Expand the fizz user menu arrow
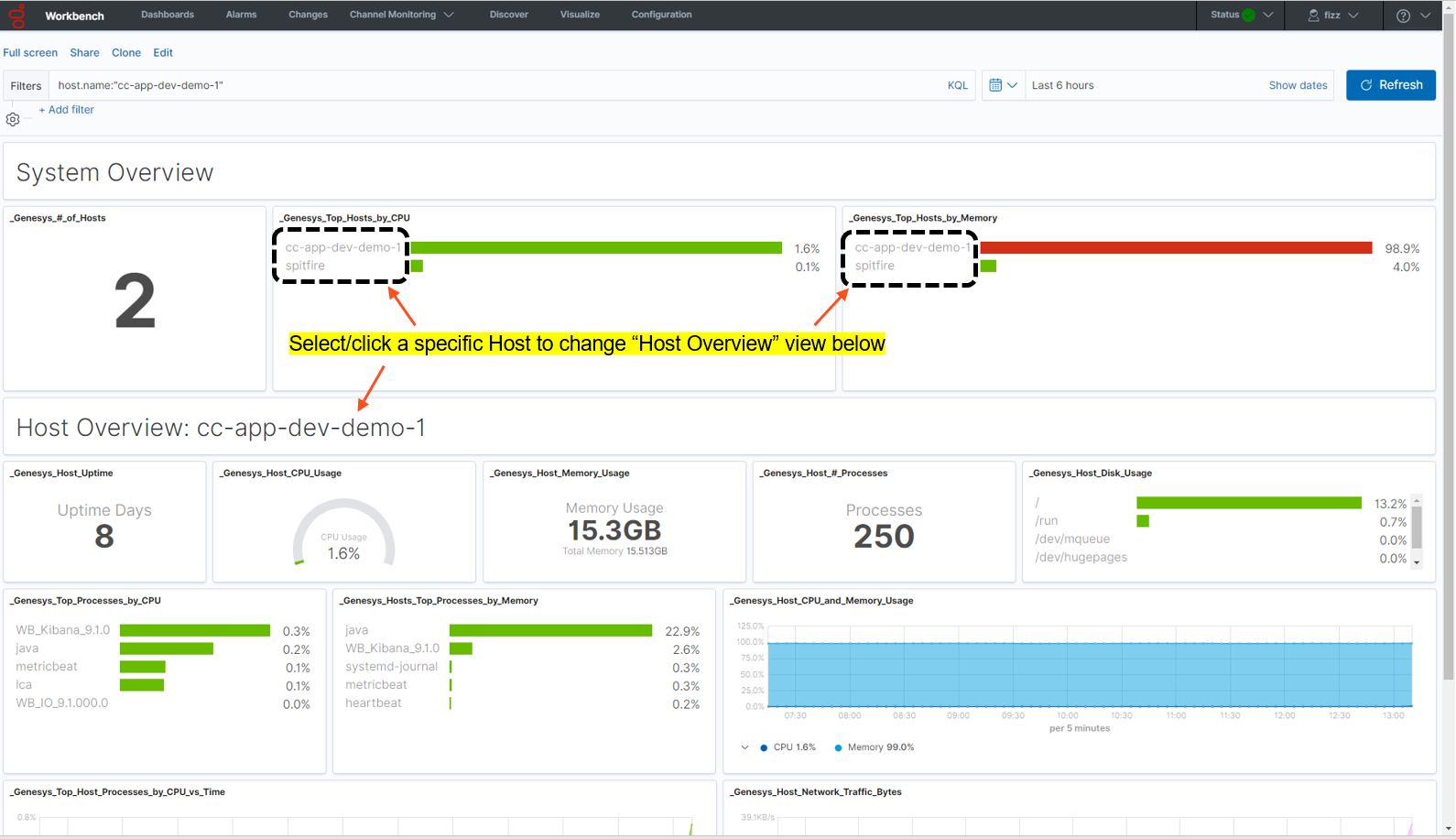This screenshot has height=839, width=1456. 1353,15
